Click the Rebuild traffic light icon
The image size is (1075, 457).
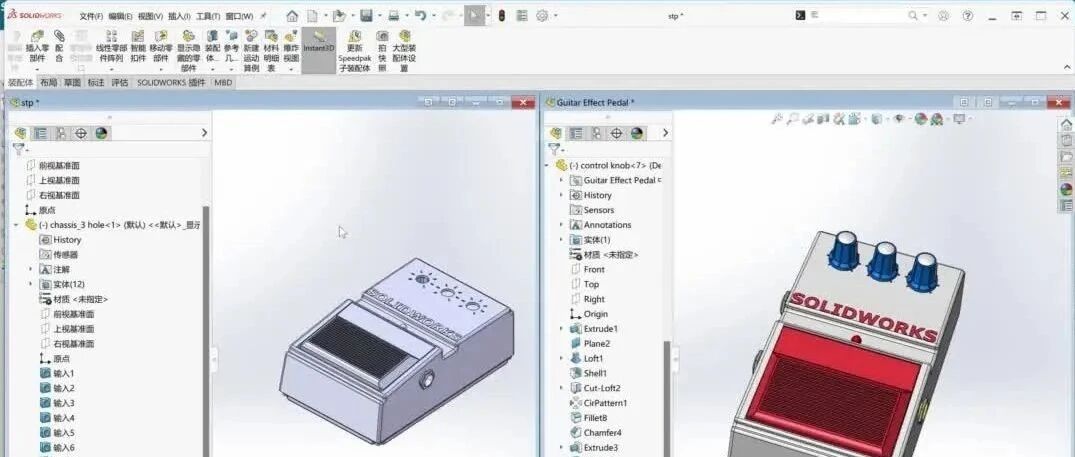click(x=502, y=16)
